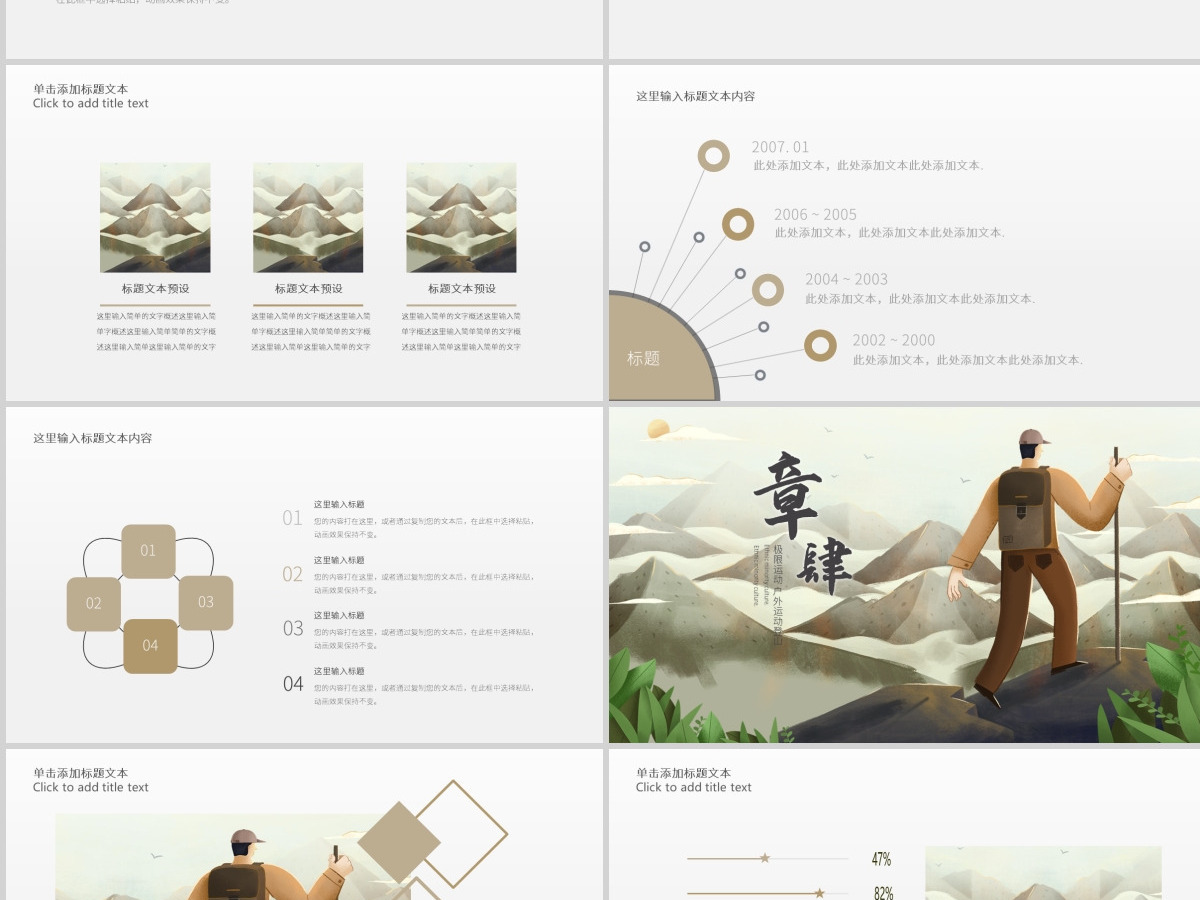
Task: Click 单击添加标题文本 on the diamond-shapes slide
Action: (80, 773)
